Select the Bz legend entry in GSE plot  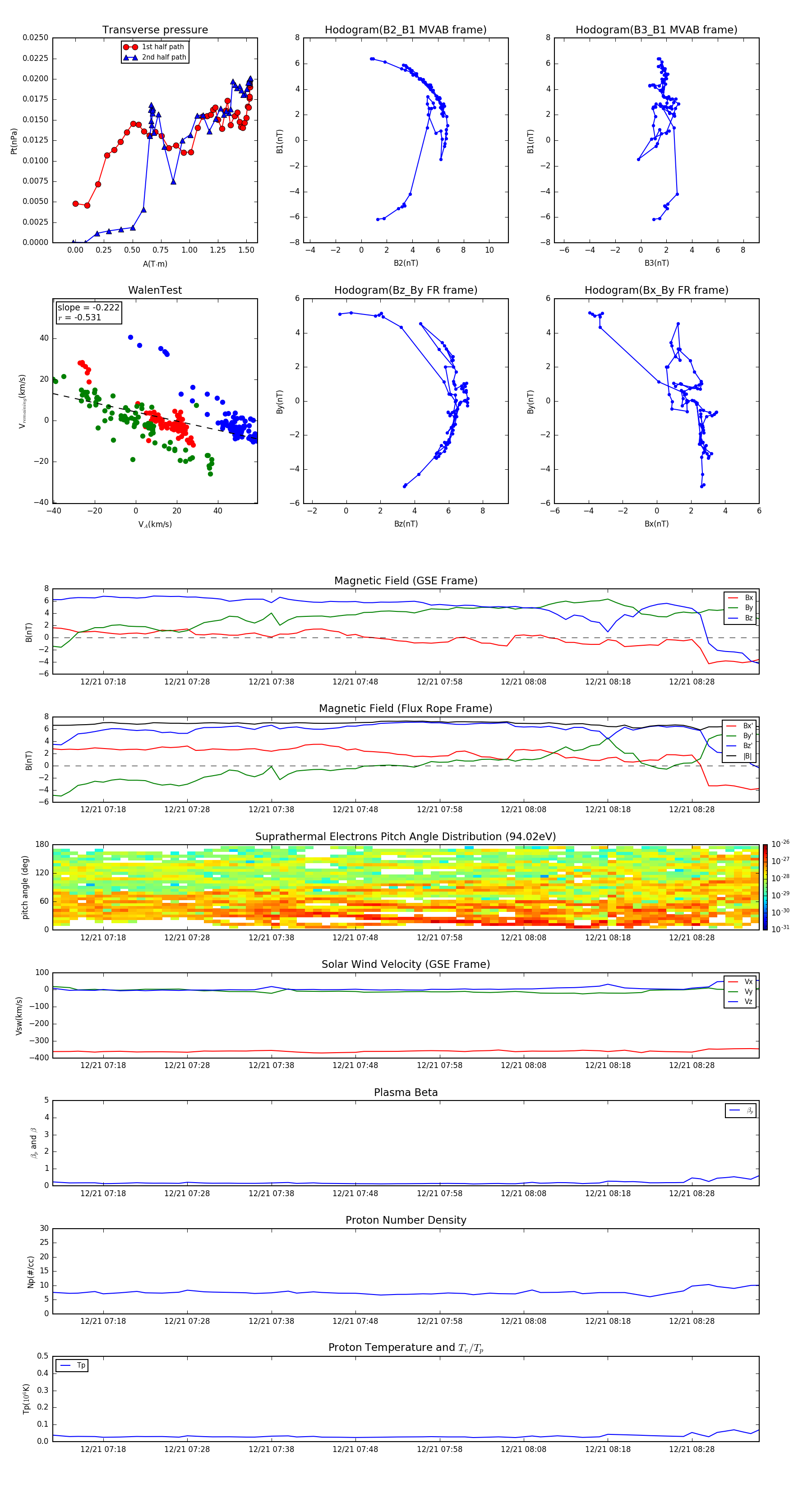click(740, 618)
